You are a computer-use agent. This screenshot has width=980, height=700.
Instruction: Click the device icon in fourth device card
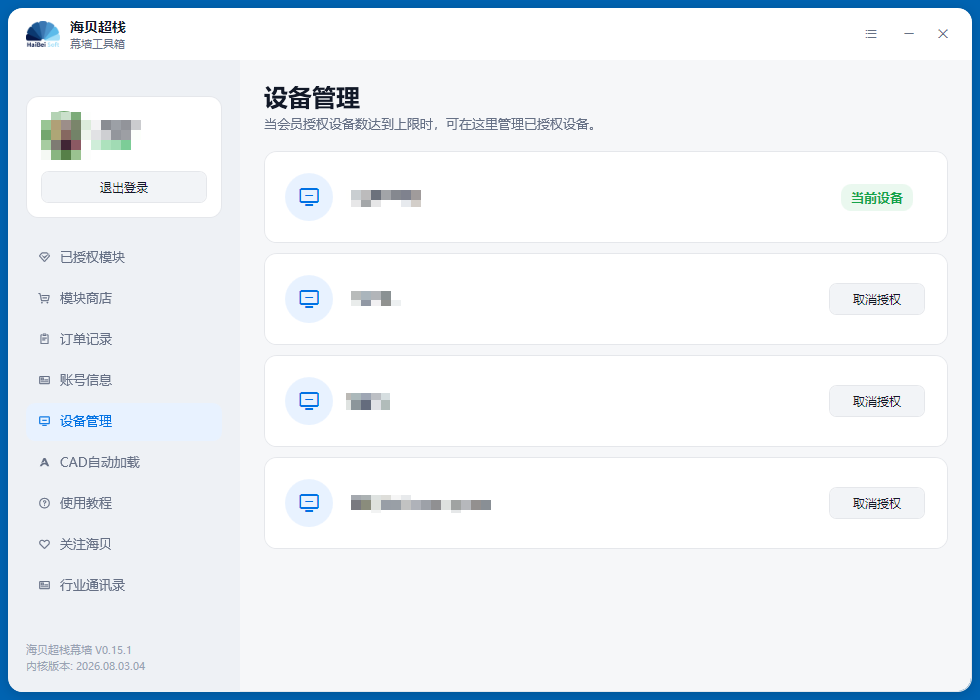[x=309, y=502]
